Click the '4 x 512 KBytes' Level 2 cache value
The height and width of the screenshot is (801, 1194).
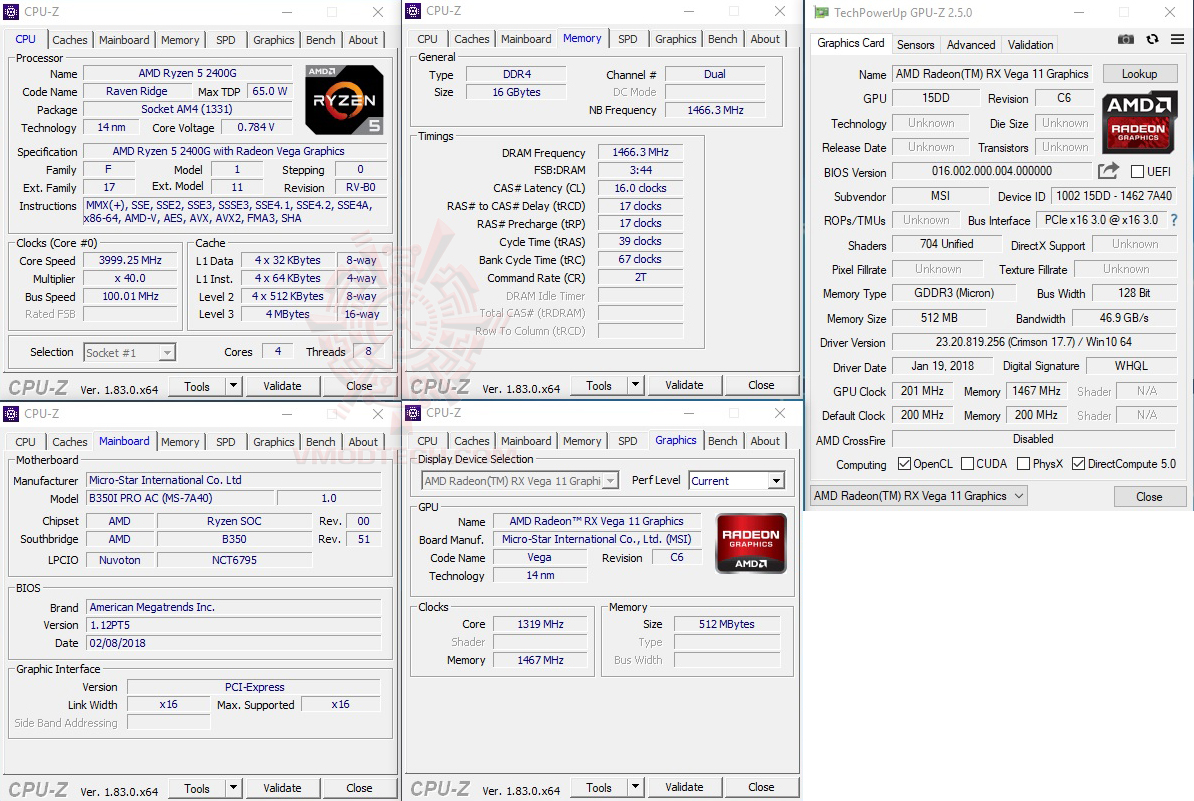(x=288, y=296)
